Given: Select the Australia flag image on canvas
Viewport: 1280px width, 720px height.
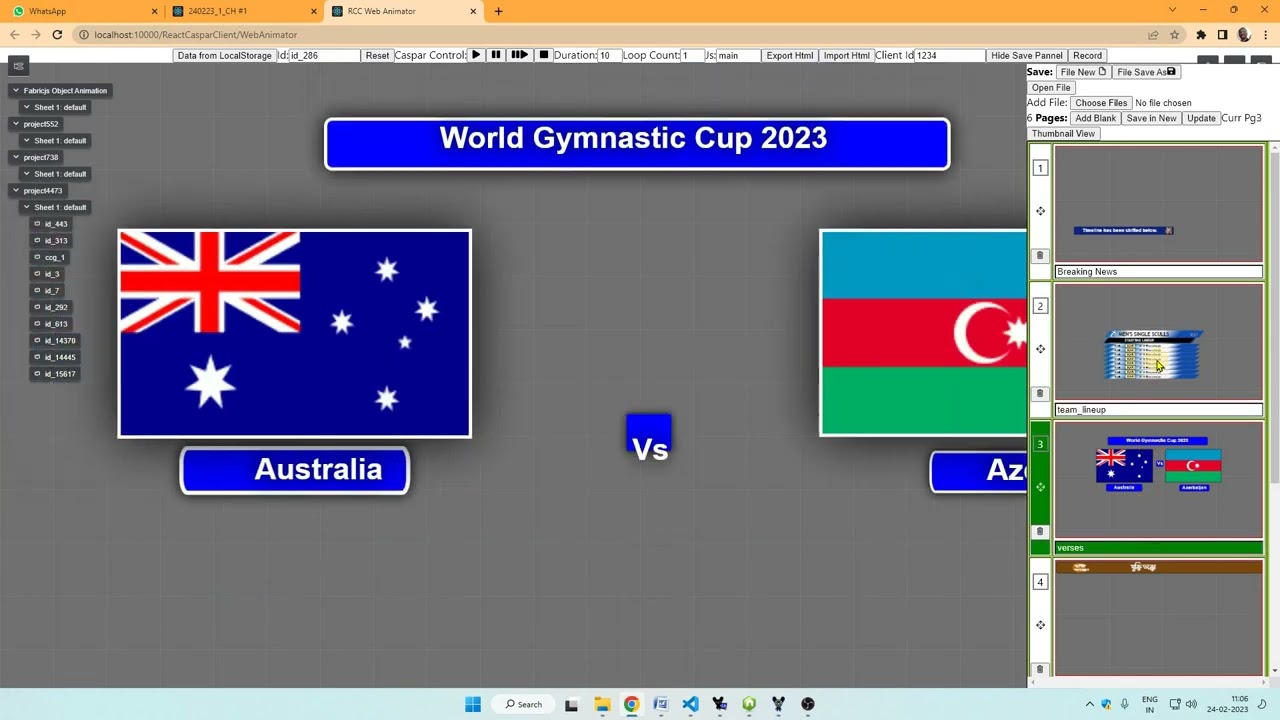Looking at the screenshot, I should point(294,334).
